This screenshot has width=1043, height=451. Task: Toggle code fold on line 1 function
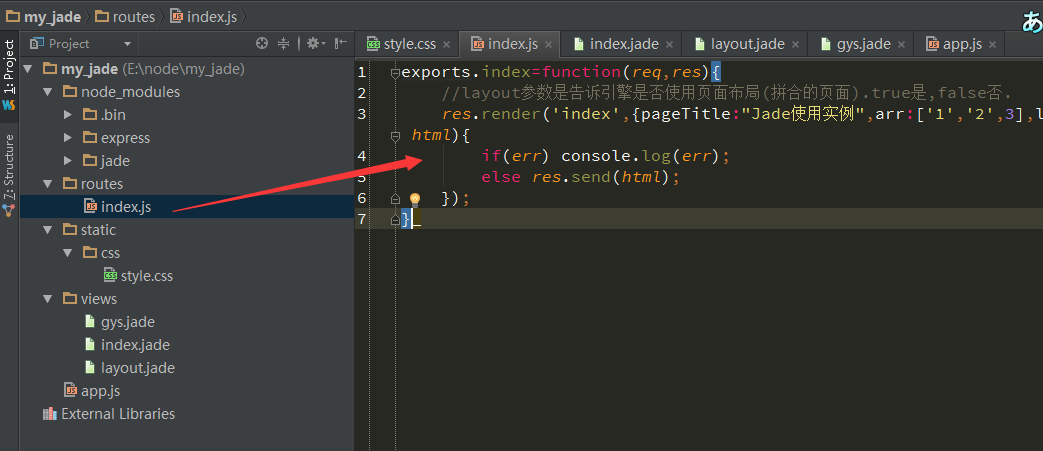pyautogui.click(x=396, y=73)
